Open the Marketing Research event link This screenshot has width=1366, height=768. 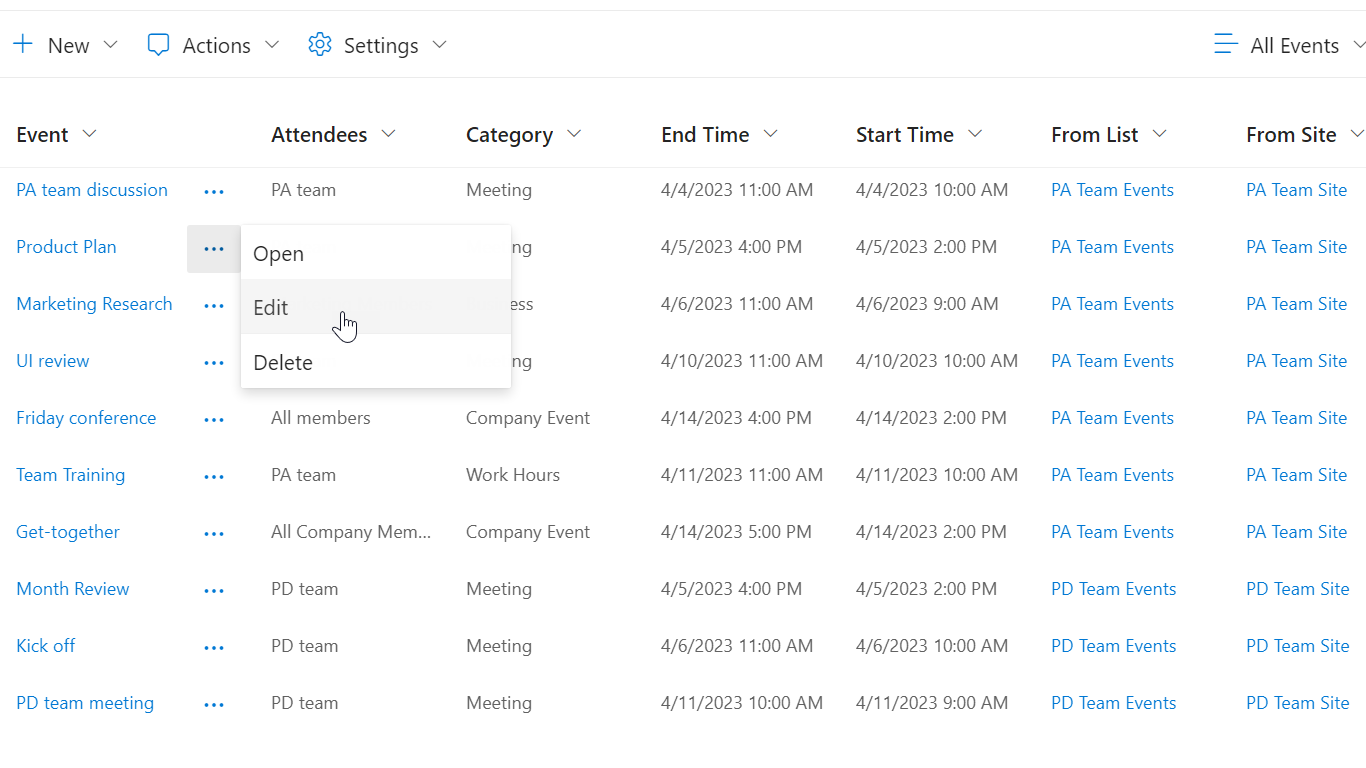(94, 304)
